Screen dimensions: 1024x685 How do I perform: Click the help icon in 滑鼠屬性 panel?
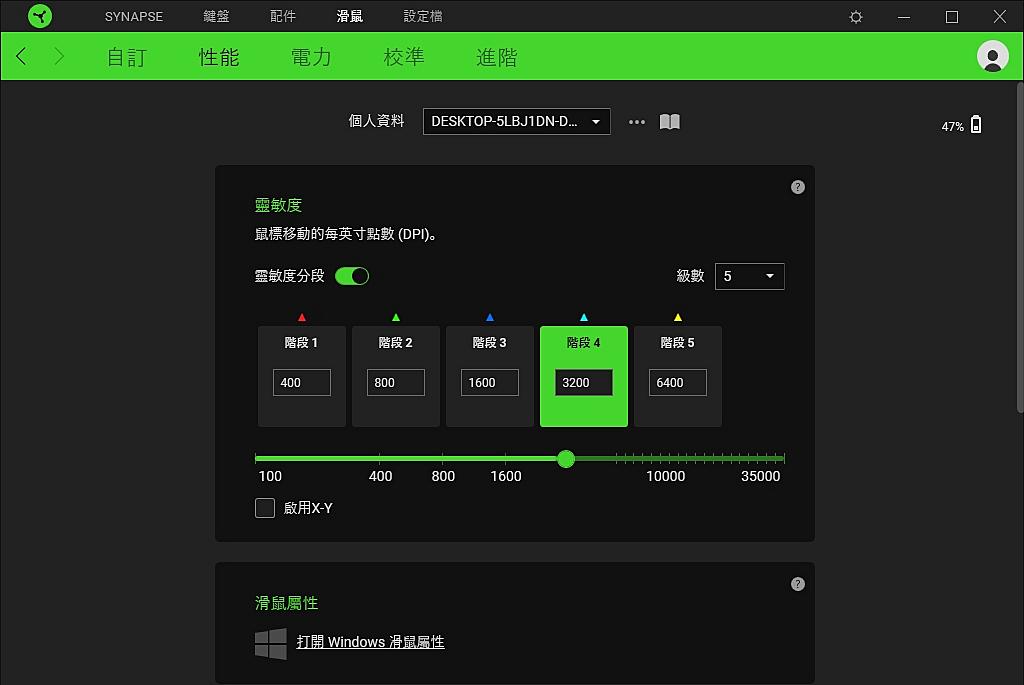797,584
